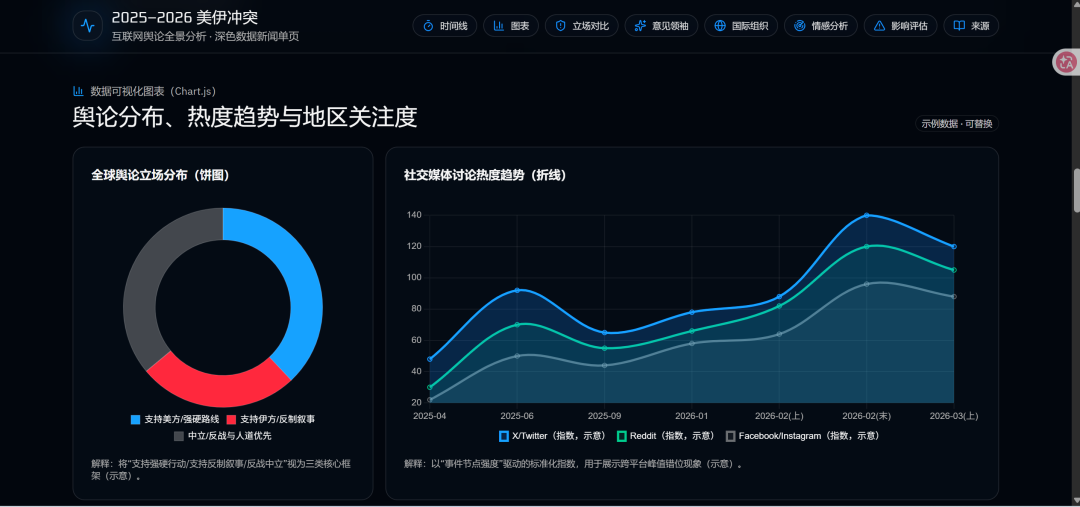Click the warning triangle icon in 影响评估
The width and height of the screenshot is (1080, 507).
879,26
